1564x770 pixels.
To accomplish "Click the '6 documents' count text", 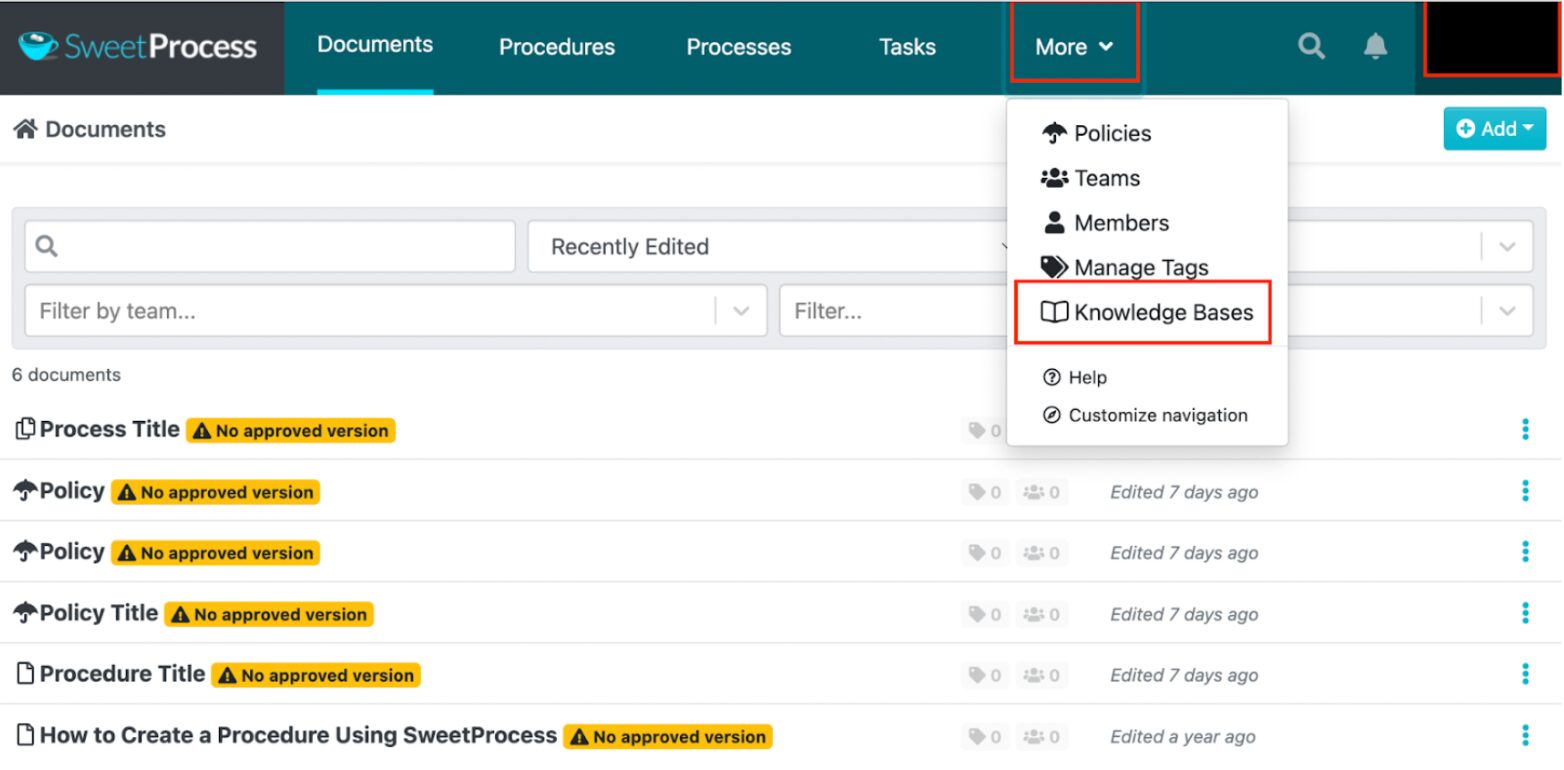I will tap(66, 375).
